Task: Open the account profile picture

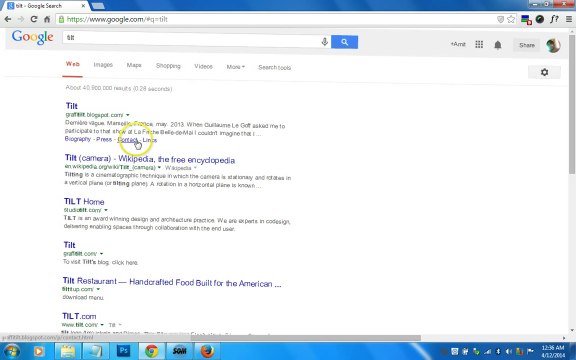Action: click(553, 45)
